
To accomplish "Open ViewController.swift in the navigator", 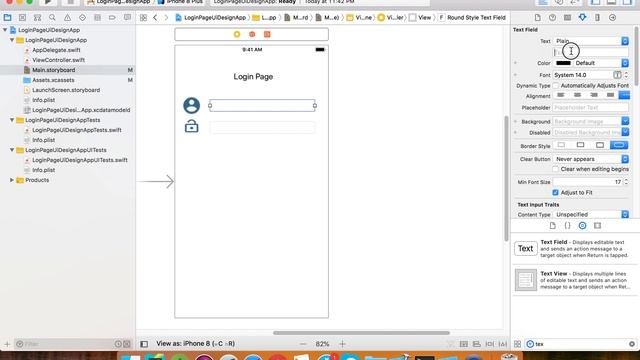I will [58, 60].
